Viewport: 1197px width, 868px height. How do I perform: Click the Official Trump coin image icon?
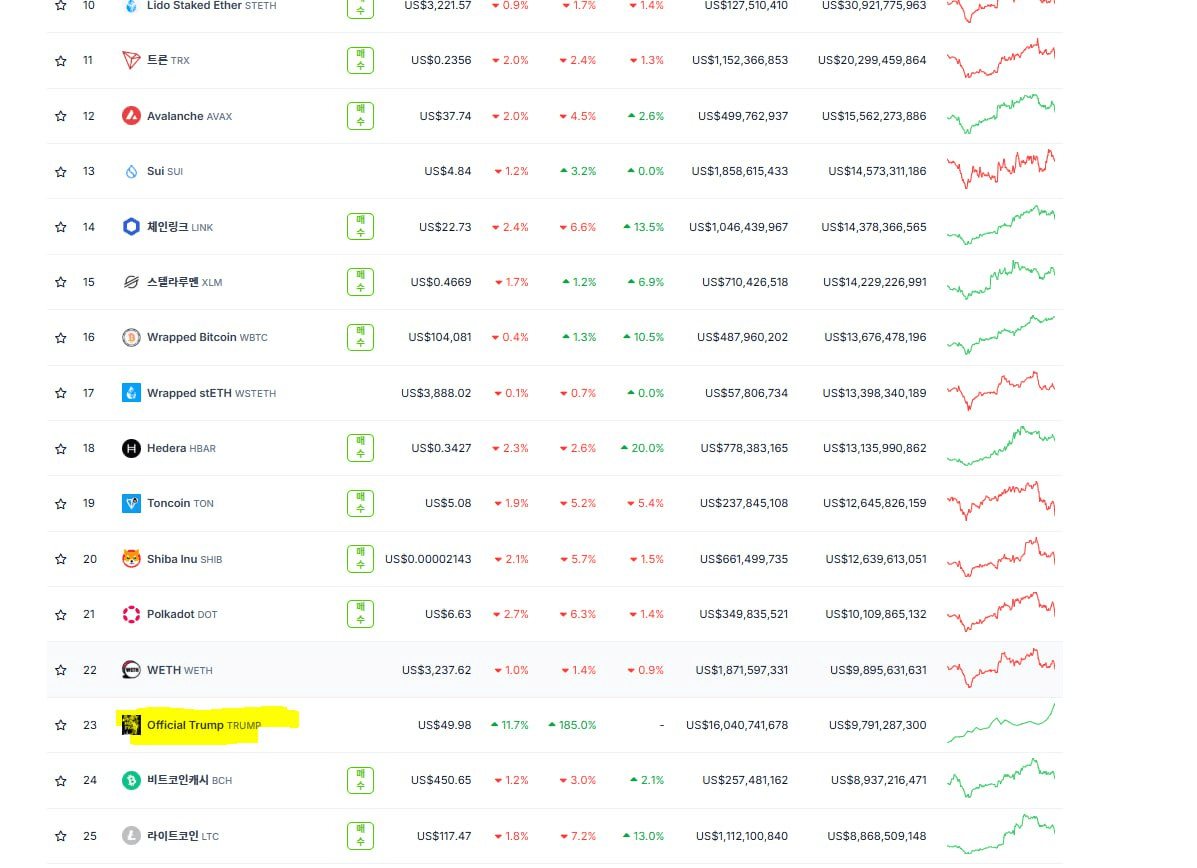[131, 725]
